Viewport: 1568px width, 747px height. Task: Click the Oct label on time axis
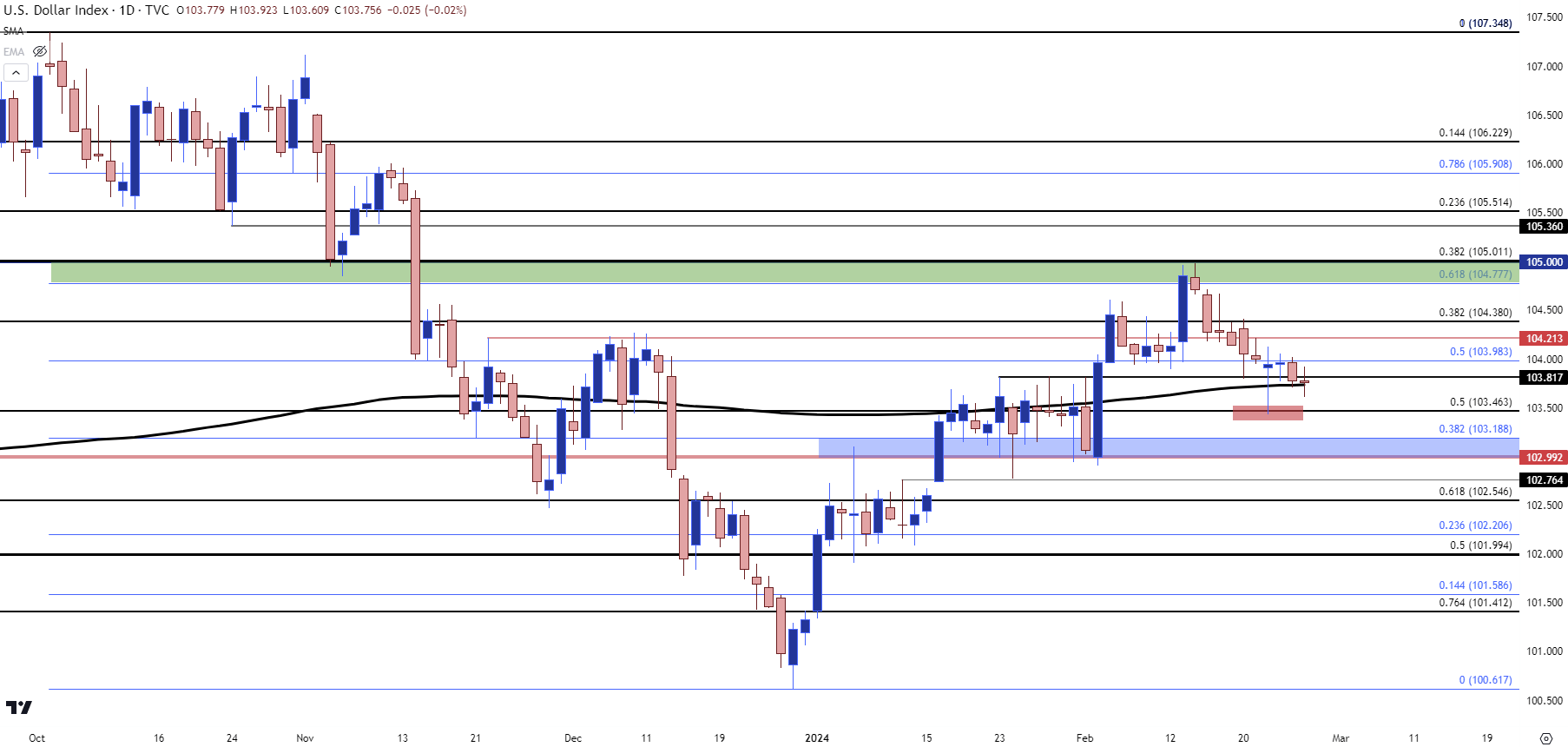[x=36, y=738]
